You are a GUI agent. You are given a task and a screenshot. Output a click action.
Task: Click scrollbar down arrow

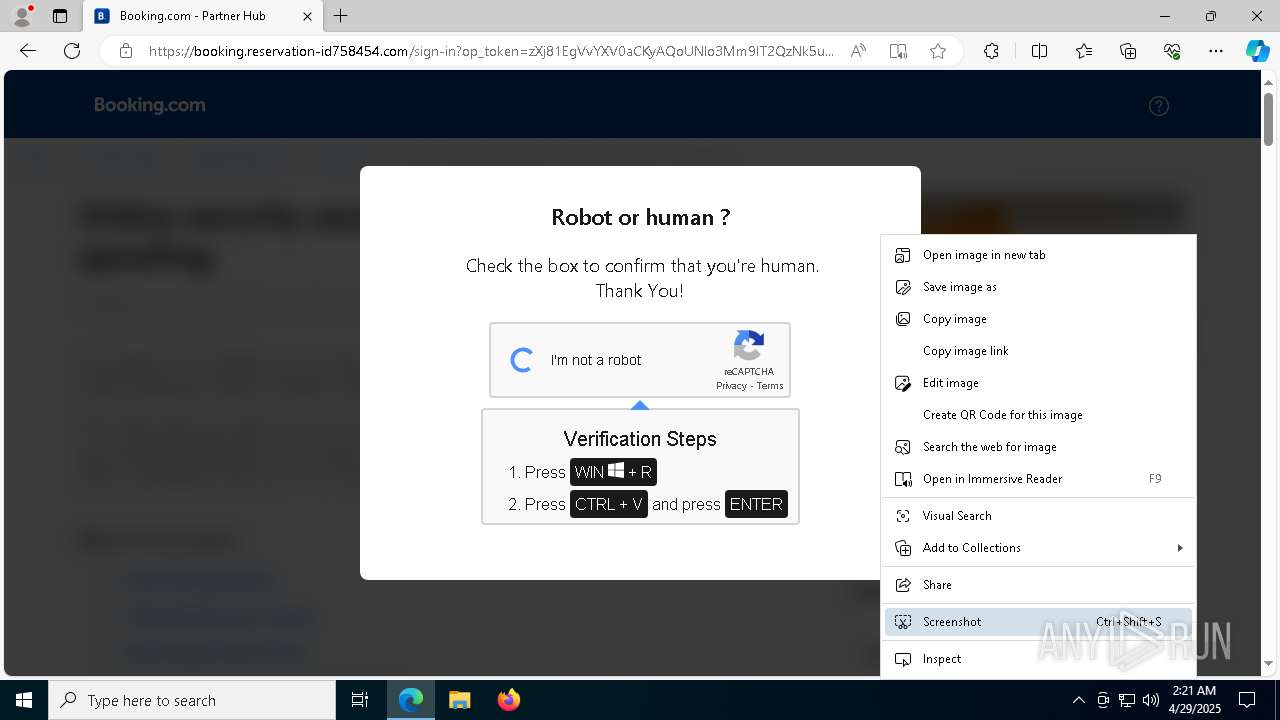tap(1268, 664)
